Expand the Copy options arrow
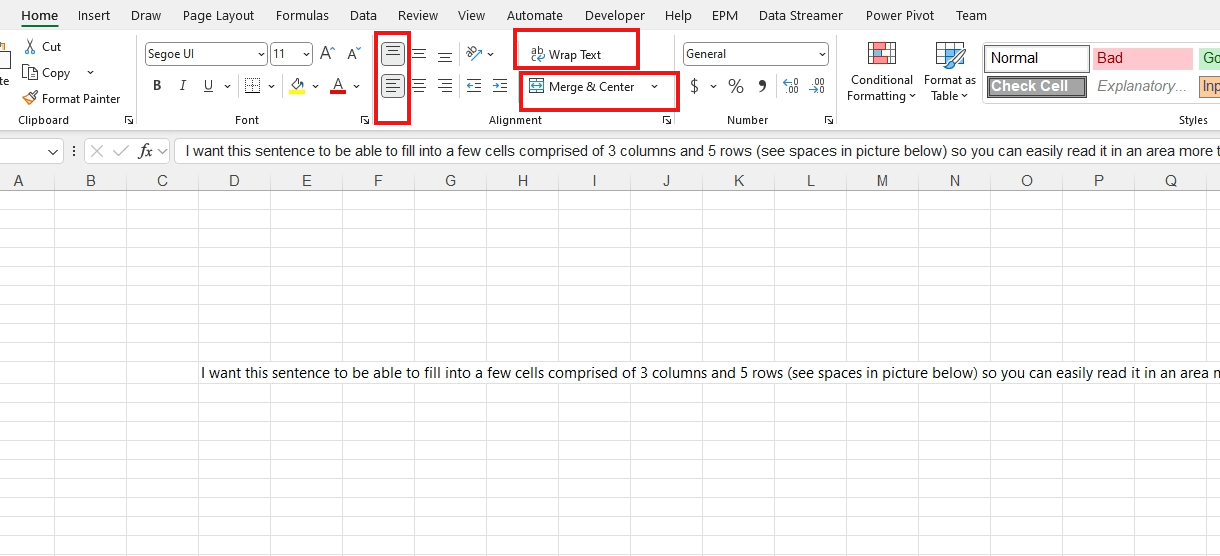The image size is (1220, 556). click(x=90, y=73)
